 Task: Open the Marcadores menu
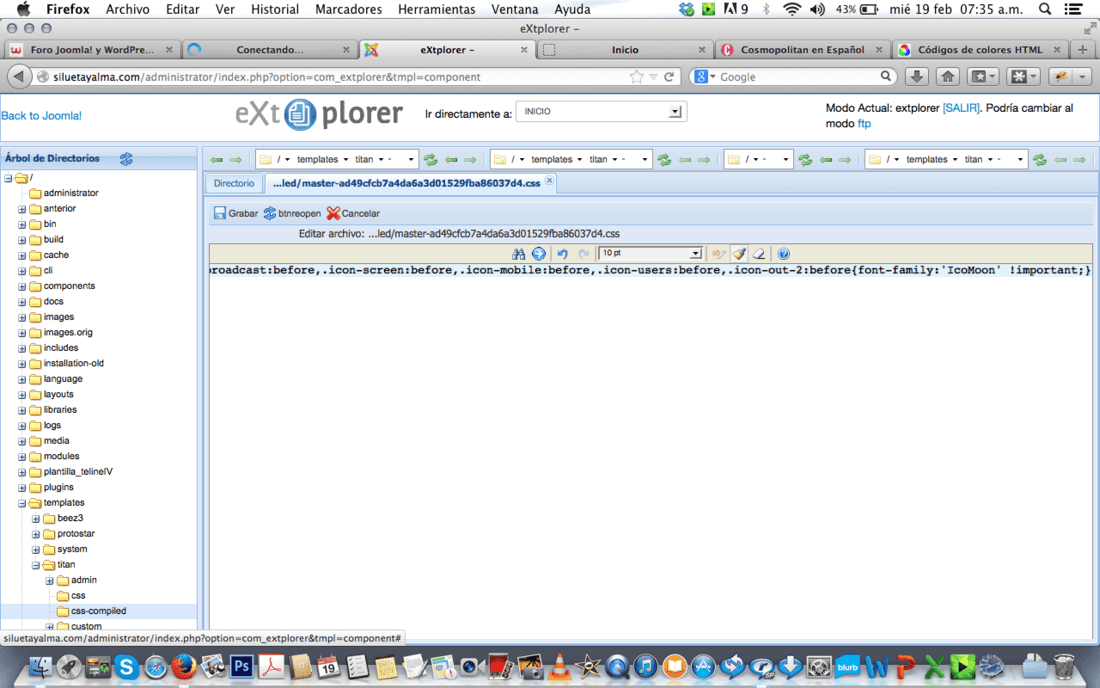pos(348,9)
